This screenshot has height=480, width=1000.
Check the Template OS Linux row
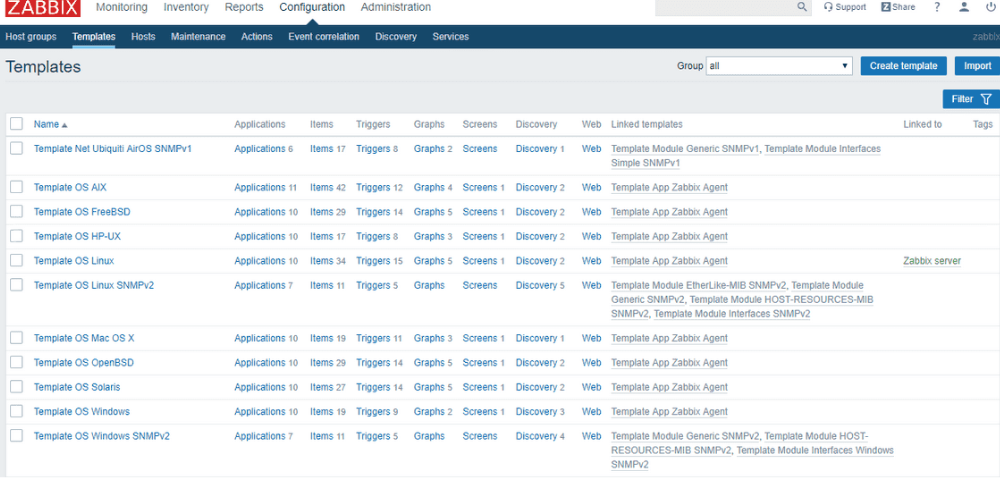point(17,260)
